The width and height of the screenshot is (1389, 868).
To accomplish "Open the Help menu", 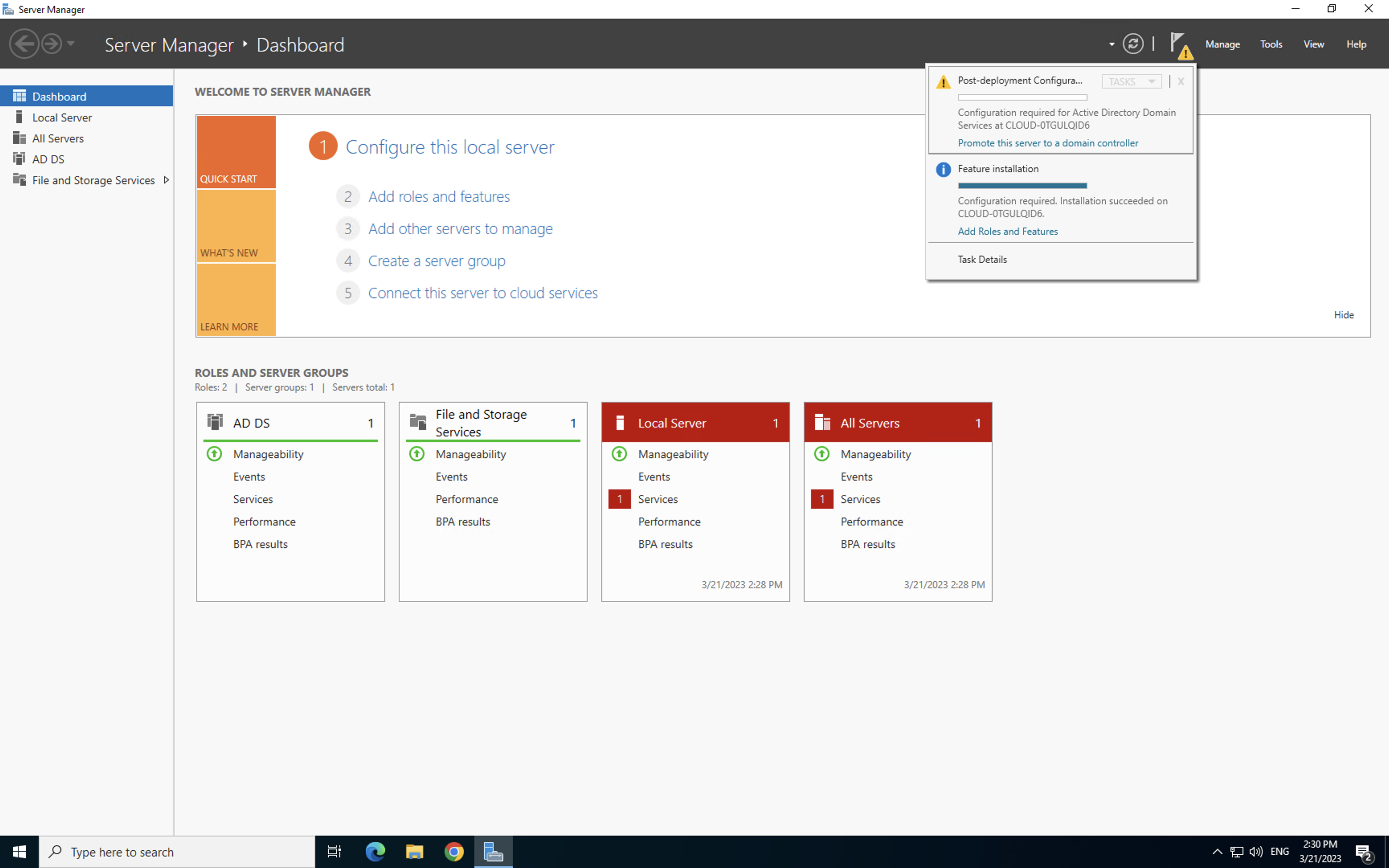I will point(1356,44).
